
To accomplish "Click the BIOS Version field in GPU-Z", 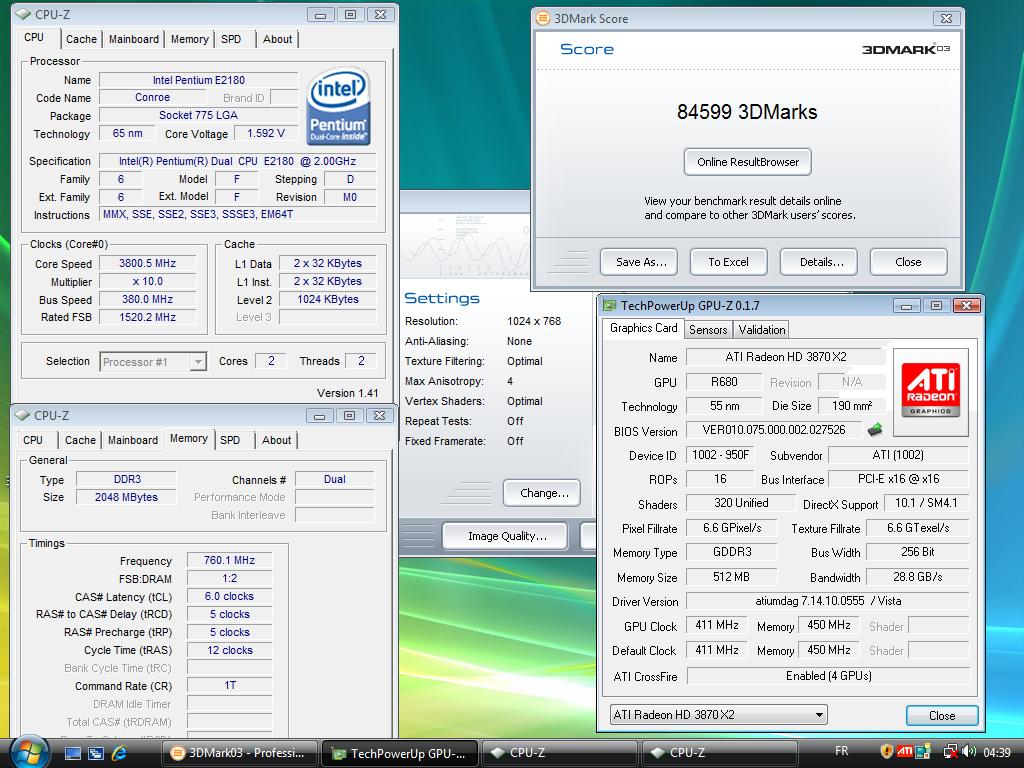I will pyautogui.click(x=774, y=430).
